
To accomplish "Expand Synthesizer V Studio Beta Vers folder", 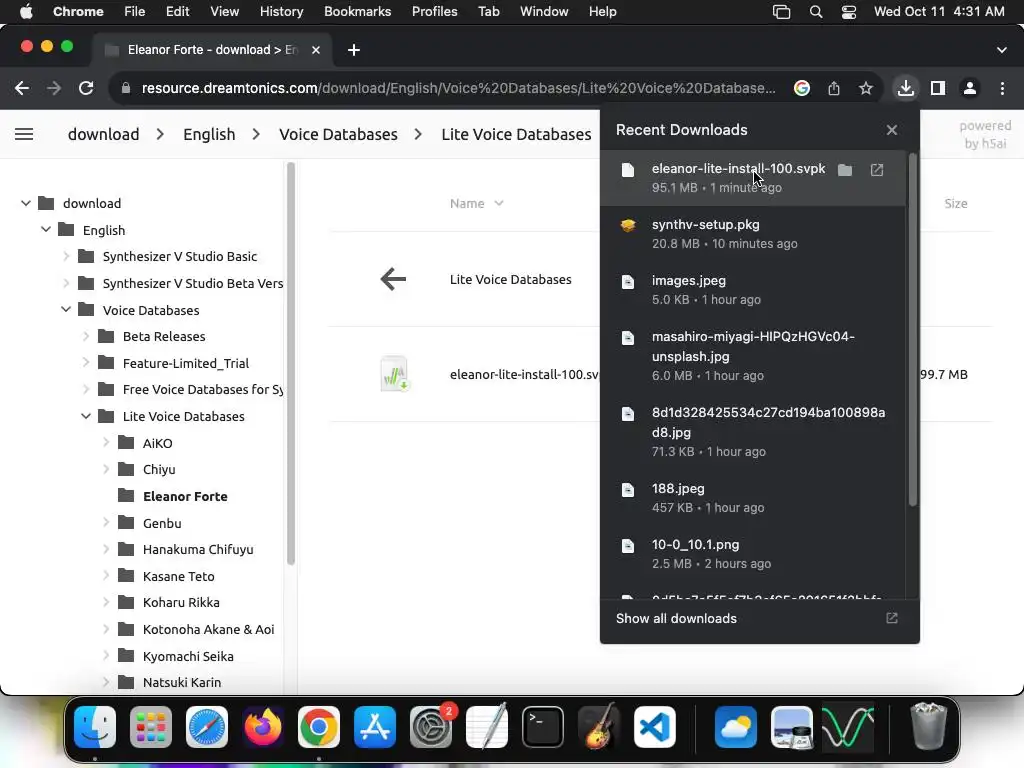I will (x=66, y=283).
